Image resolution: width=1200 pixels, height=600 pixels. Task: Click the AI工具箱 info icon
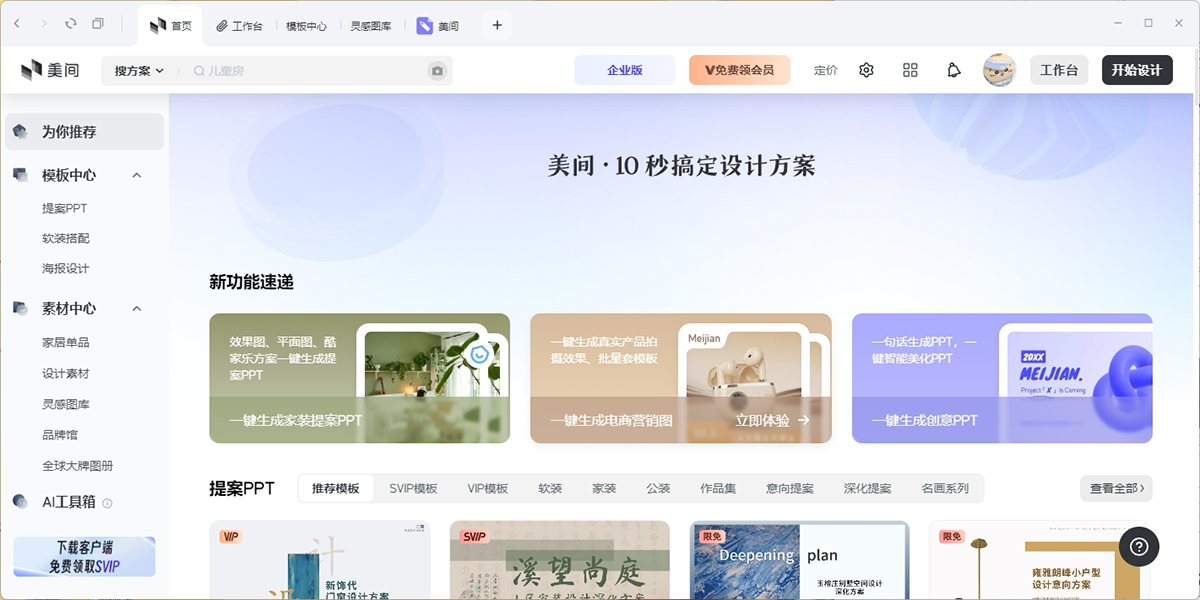pyautogui.click(x=107, y=503)
